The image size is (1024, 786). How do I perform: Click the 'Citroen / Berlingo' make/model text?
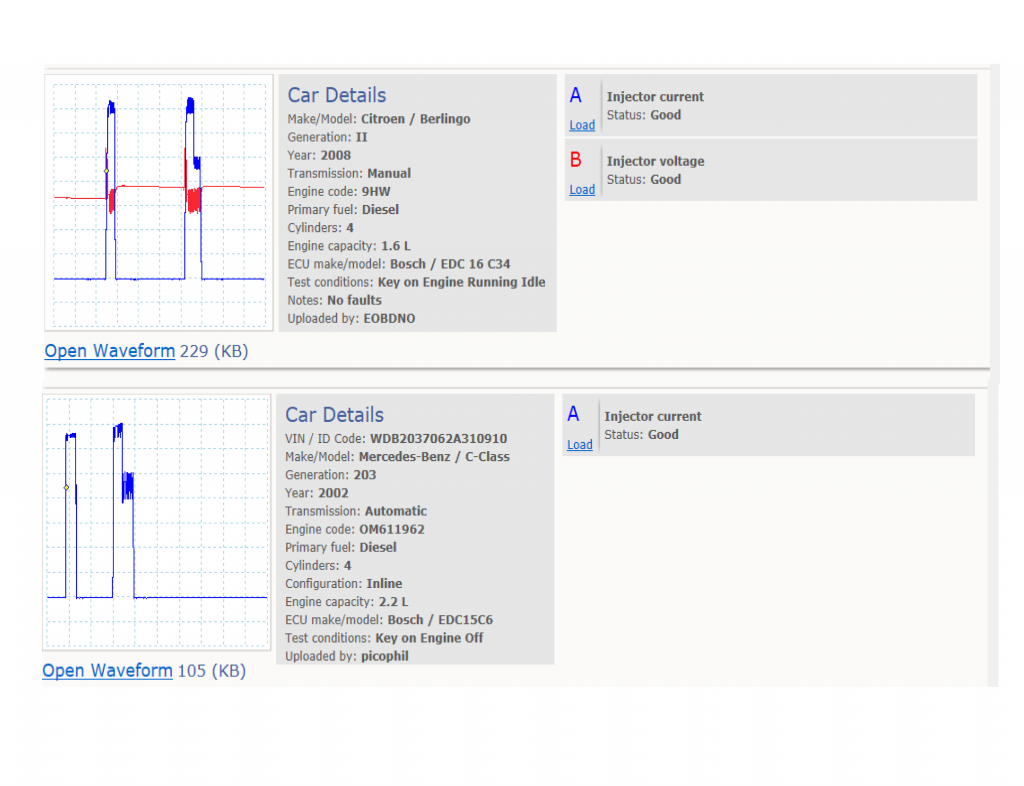(x=415, y=119)
